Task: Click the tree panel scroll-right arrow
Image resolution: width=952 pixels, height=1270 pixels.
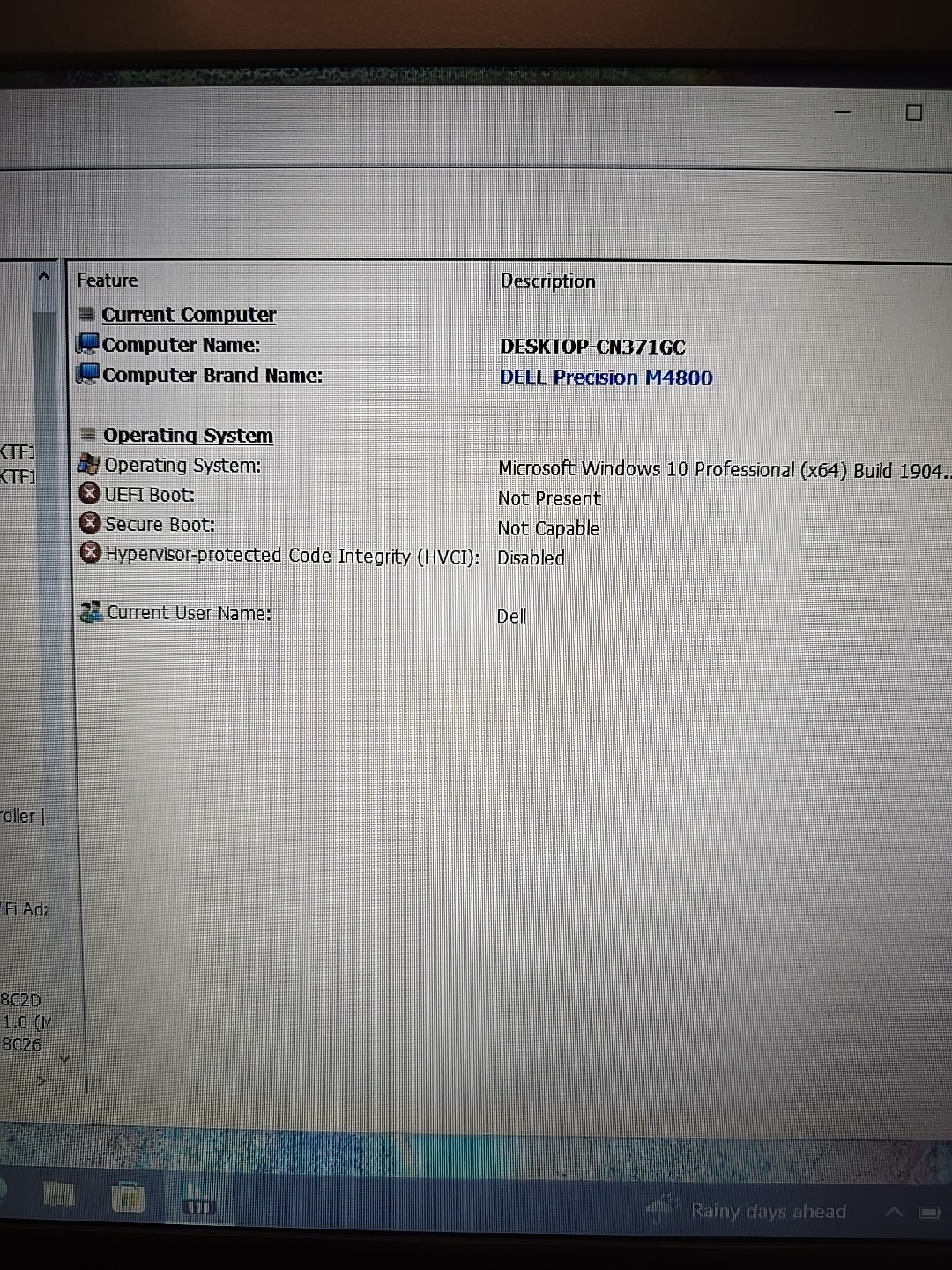Action: 41,1080
